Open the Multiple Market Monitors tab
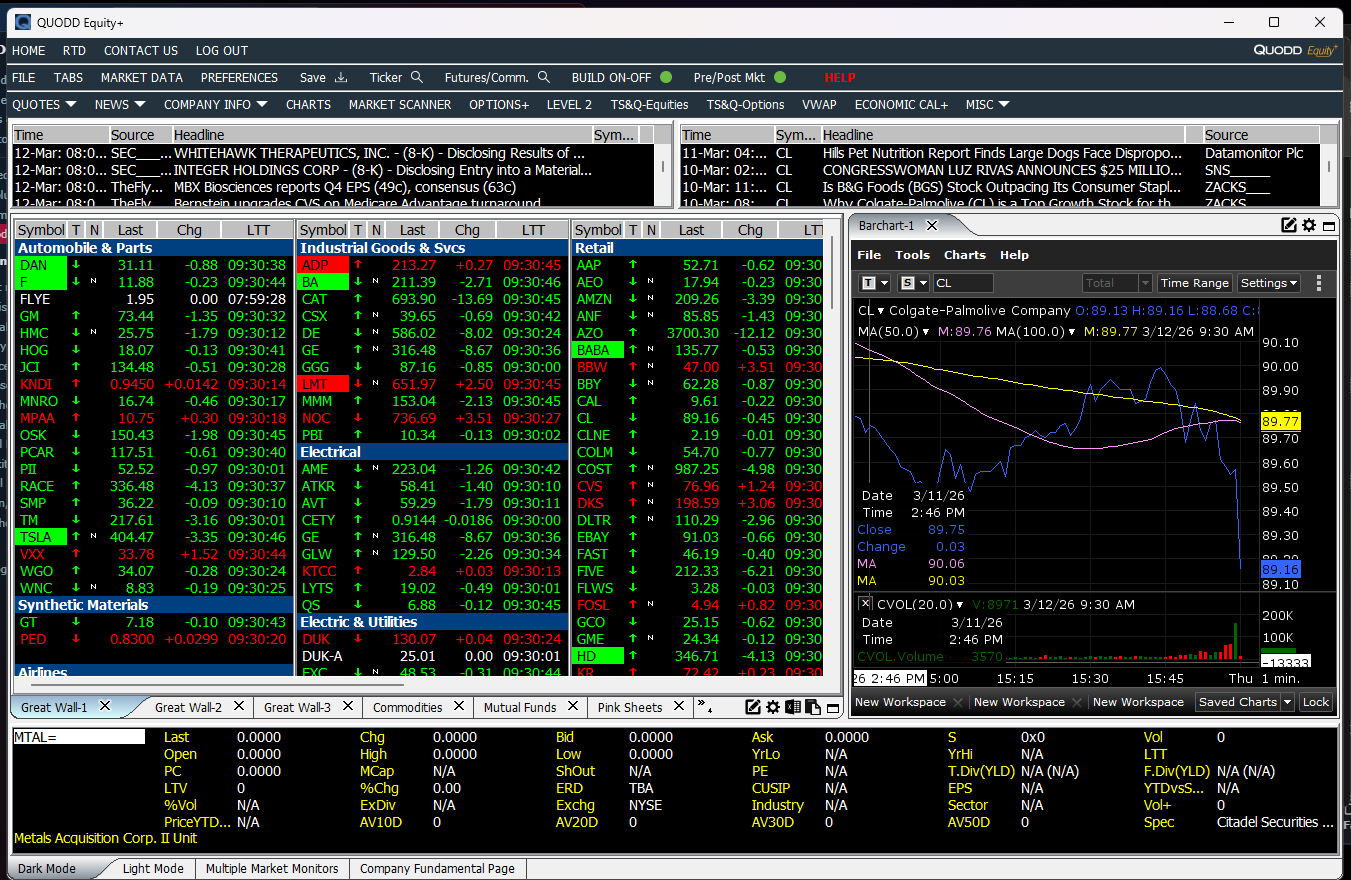 [272, 868]
